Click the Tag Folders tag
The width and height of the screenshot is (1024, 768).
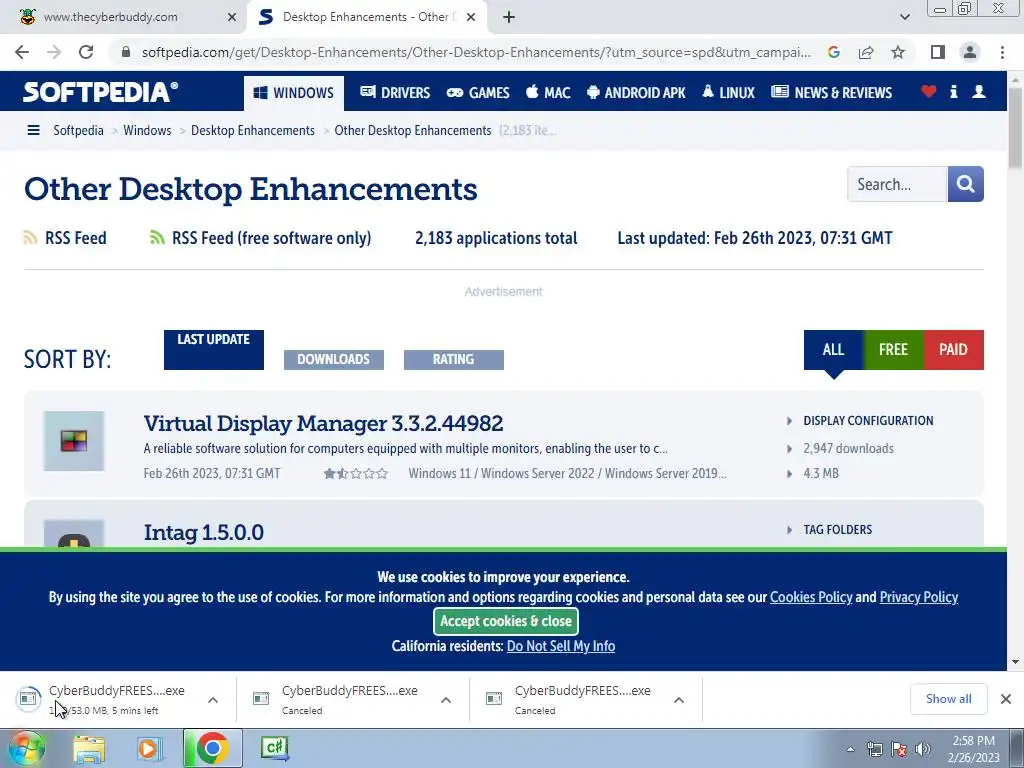837,530
